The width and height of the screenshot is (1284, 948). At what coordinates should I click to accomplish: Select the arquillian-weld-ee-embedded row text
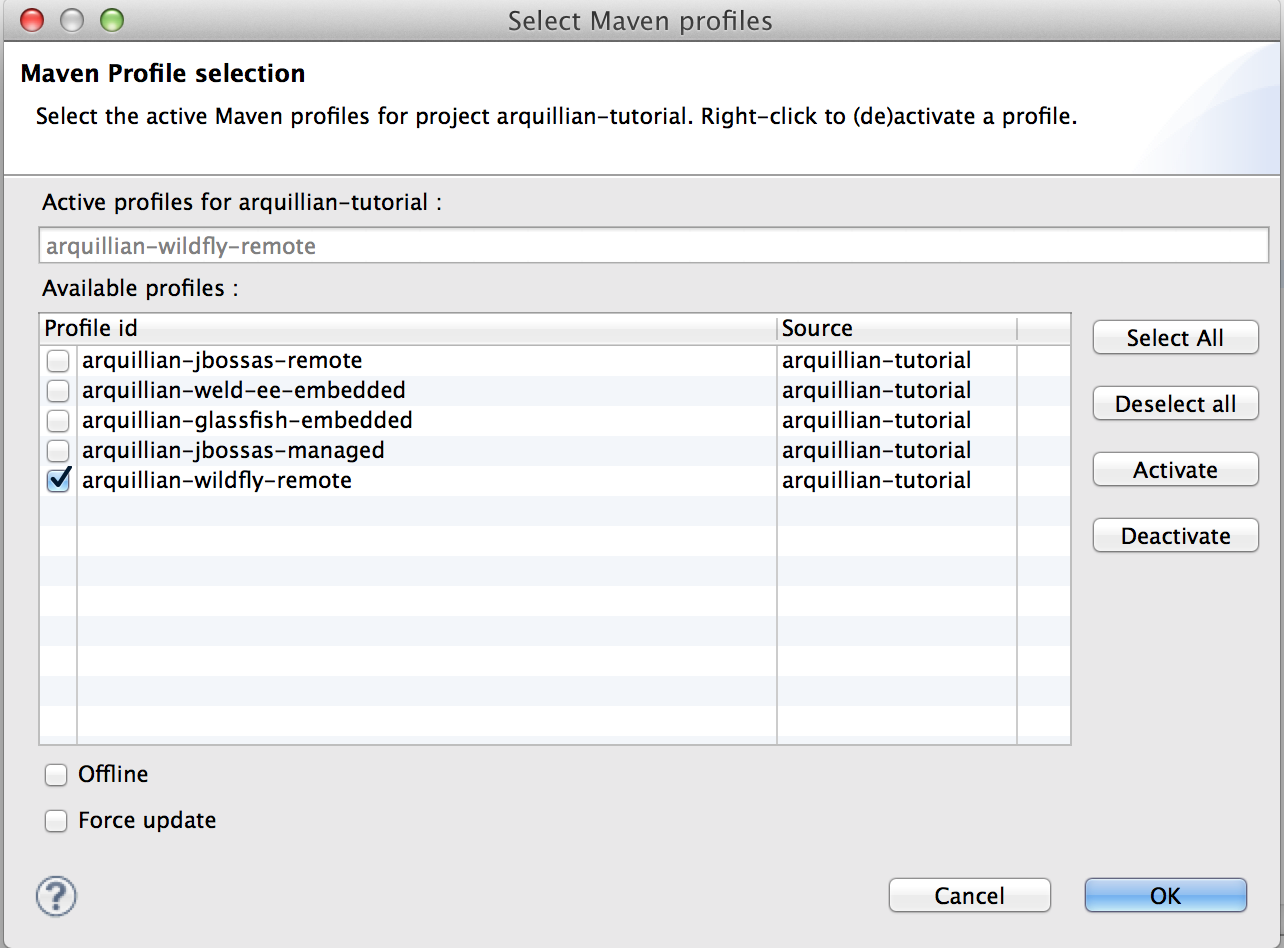[244, 390]
